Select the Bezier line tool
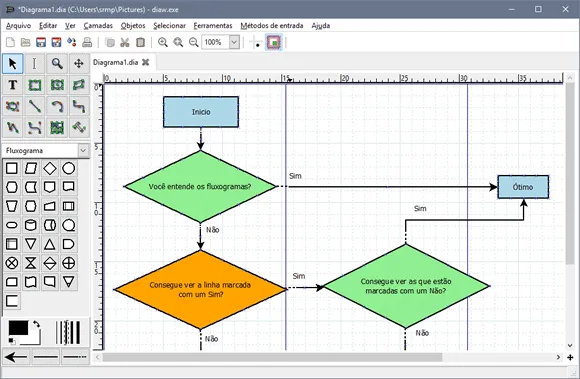This screenshot has height=379, width=580. (x=34, y=128)
